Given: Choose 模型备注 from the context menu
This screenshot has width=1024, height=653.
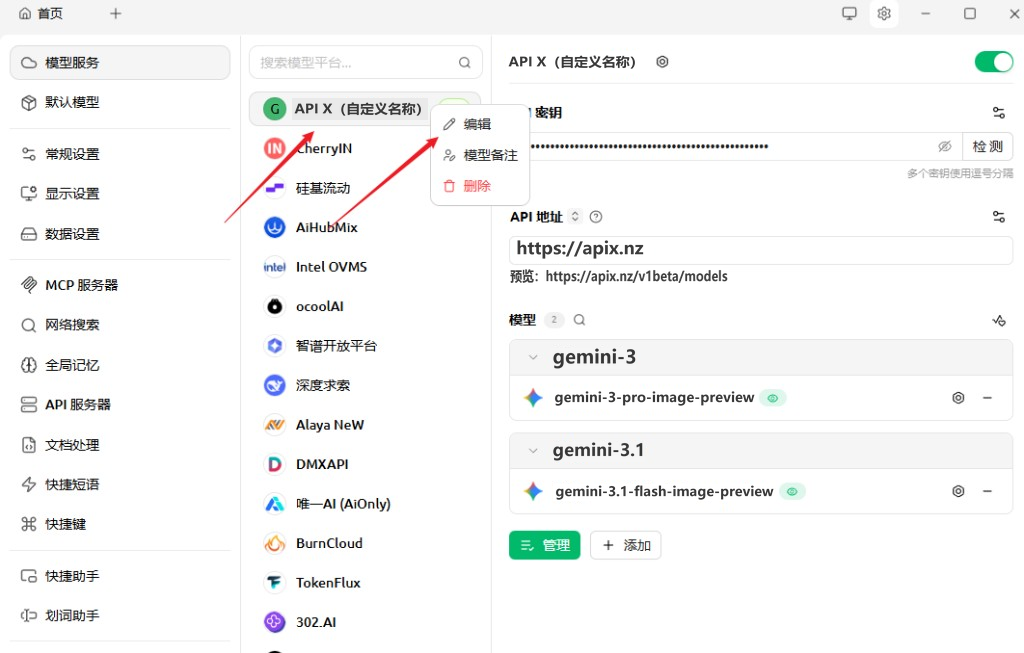Looking at the screenshot, I should coord(480,155).
